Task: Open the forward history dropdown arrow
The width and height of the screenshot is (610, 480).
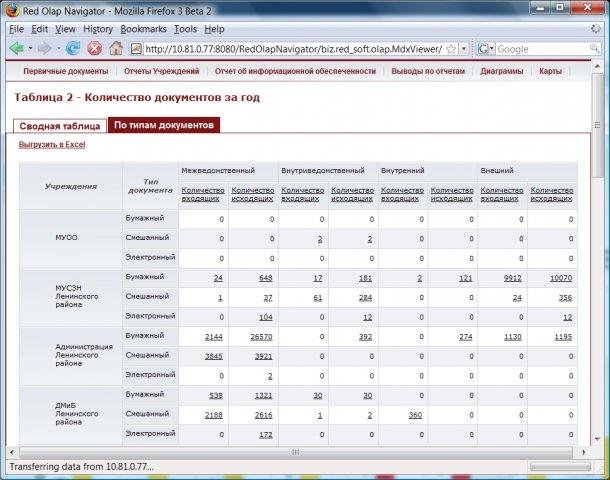Action: point(58,49)
